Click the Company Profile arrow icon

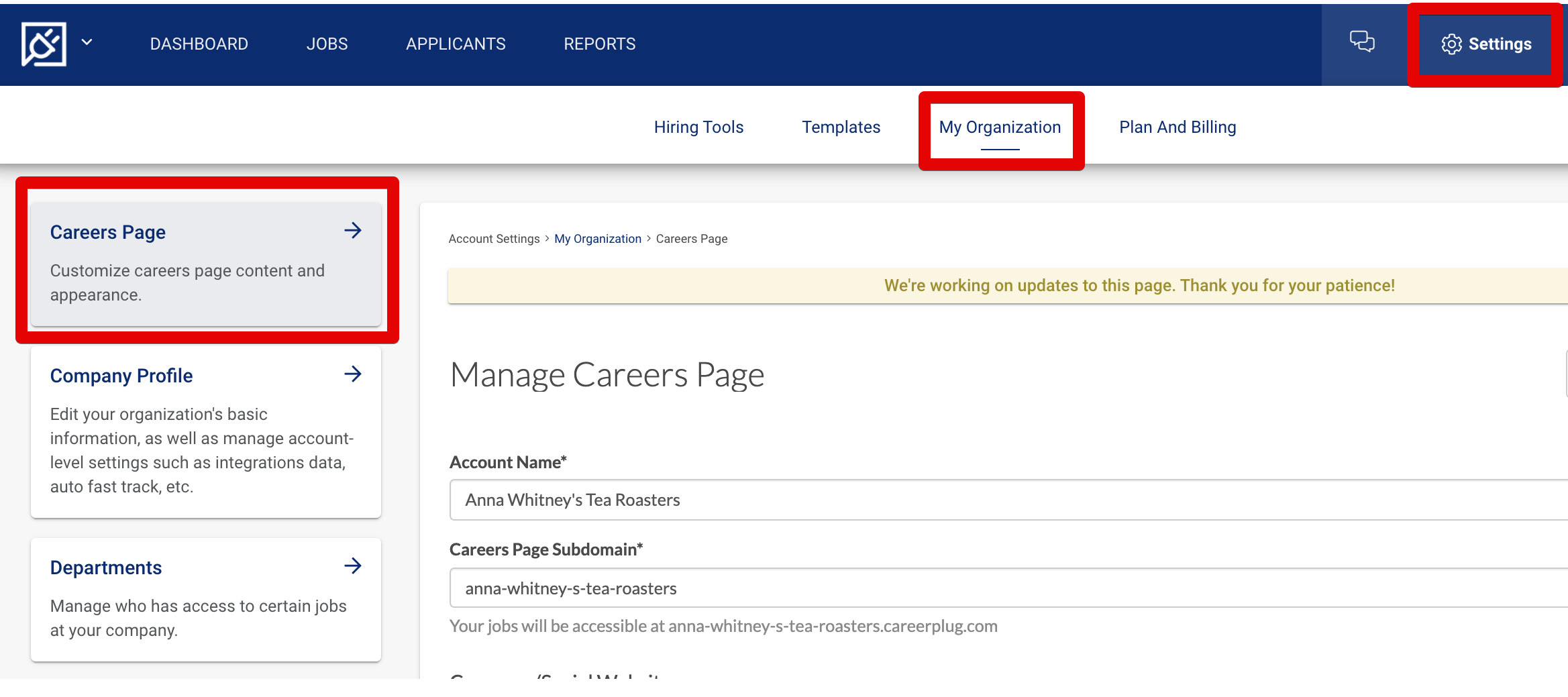point(353,374)
